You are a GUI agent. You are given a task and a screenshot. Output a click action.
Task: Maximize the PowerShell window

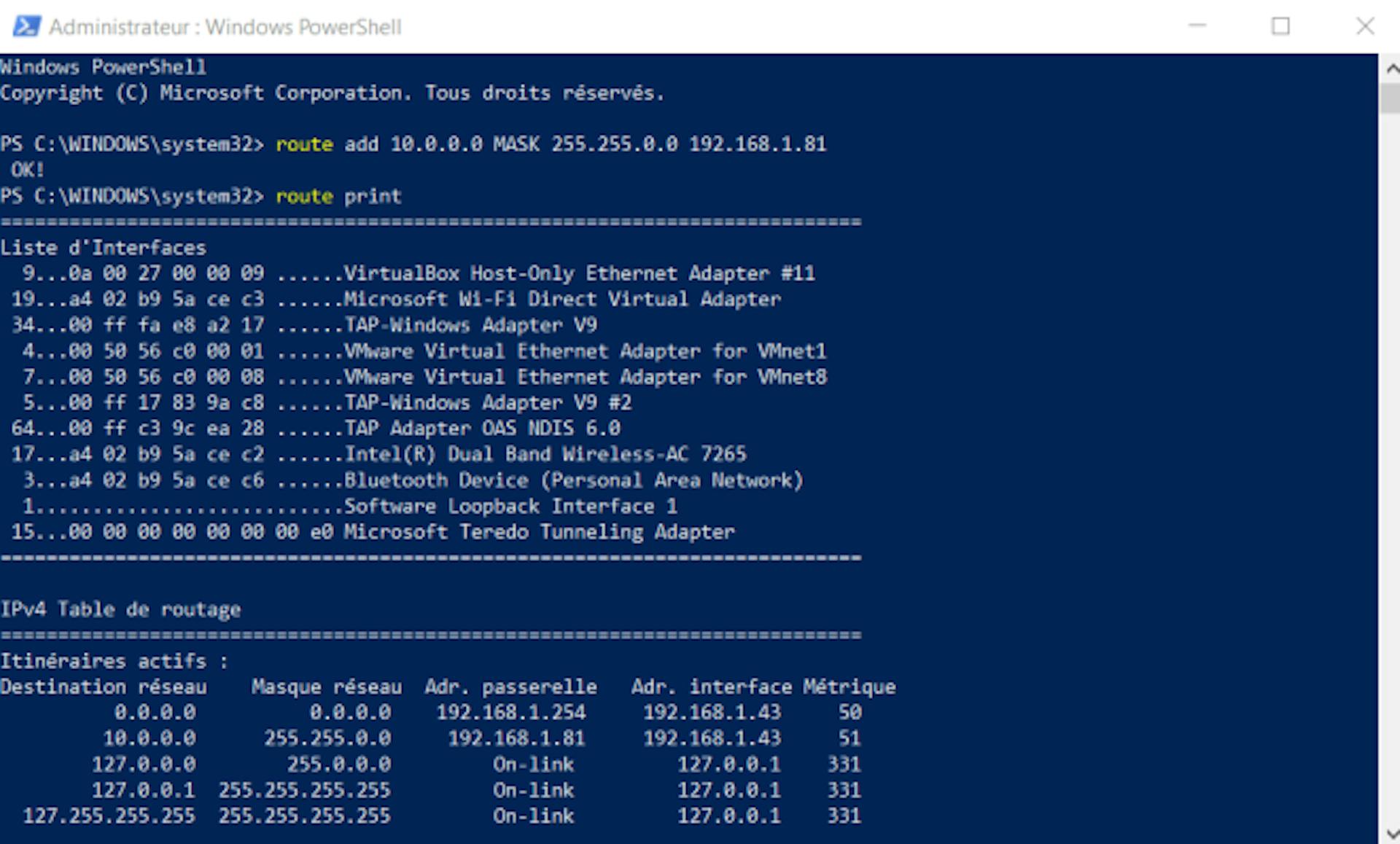pos(1280,26)
